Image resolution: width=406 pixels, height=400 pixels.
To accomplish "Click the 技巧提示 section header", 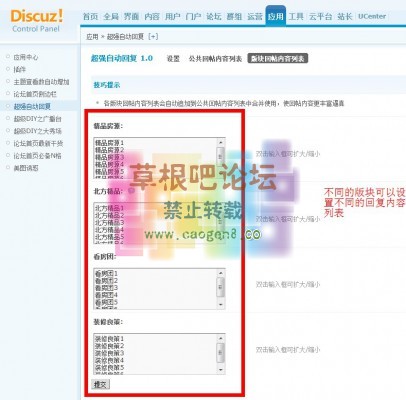I will pos(107,85).
